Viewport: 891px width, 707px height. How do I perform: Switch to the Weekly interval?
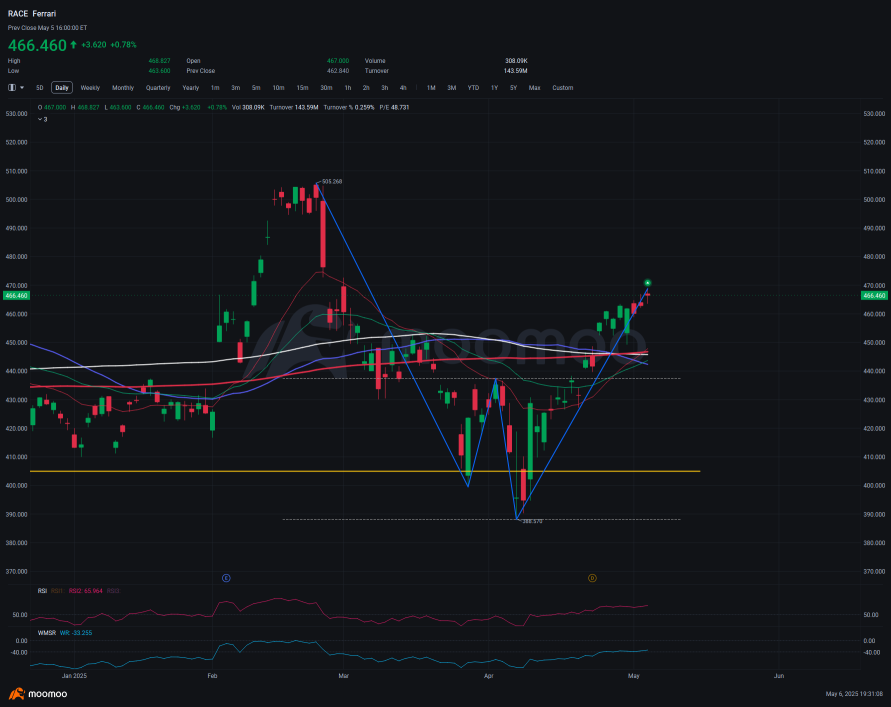tap(90, 88)
